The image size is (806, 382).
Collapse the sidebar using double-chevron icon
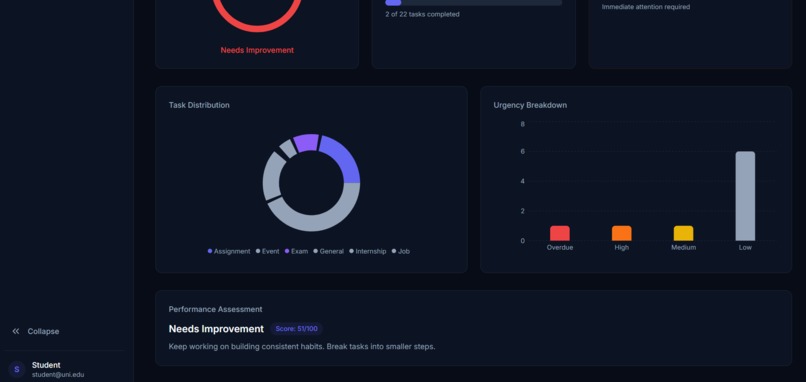(16, 332)
